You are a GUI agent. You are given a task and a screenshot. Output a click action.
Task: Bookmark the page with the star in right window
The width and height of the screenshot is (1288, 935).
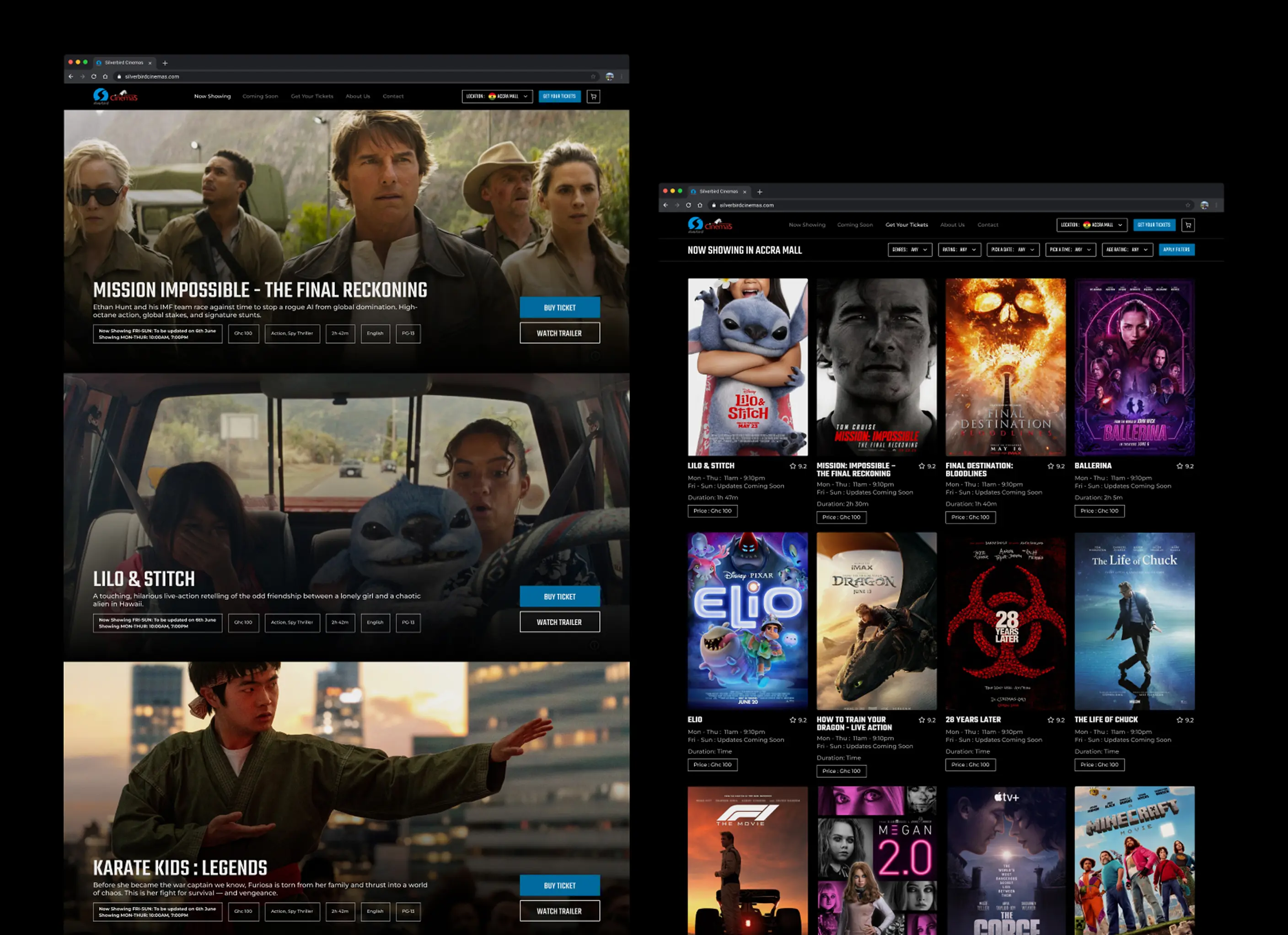click(x=1187, y=206)
